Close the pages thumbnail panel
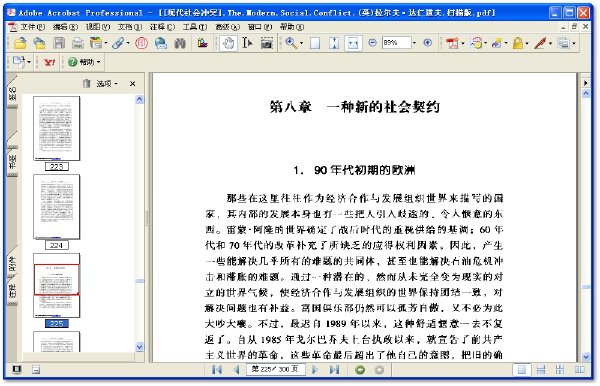600x386 pixels. tap(132, 83)
